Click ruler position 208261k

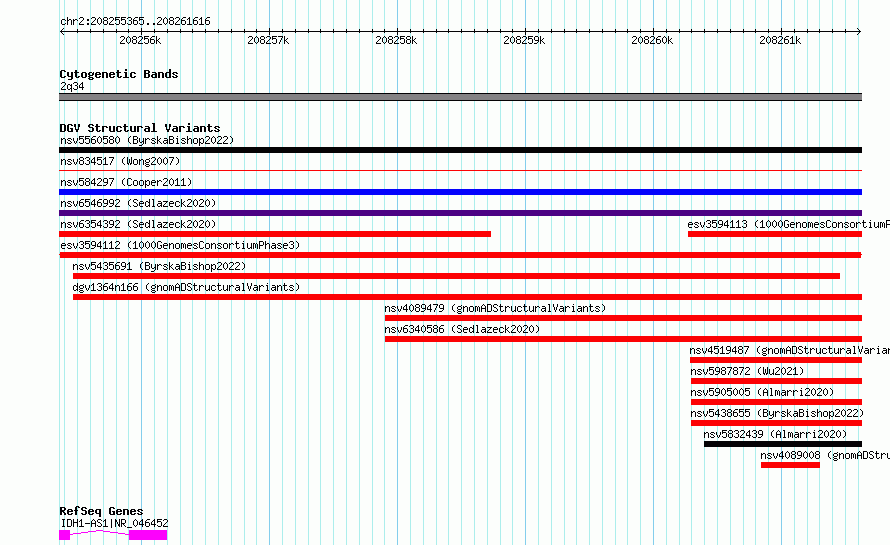pos(780,40)
